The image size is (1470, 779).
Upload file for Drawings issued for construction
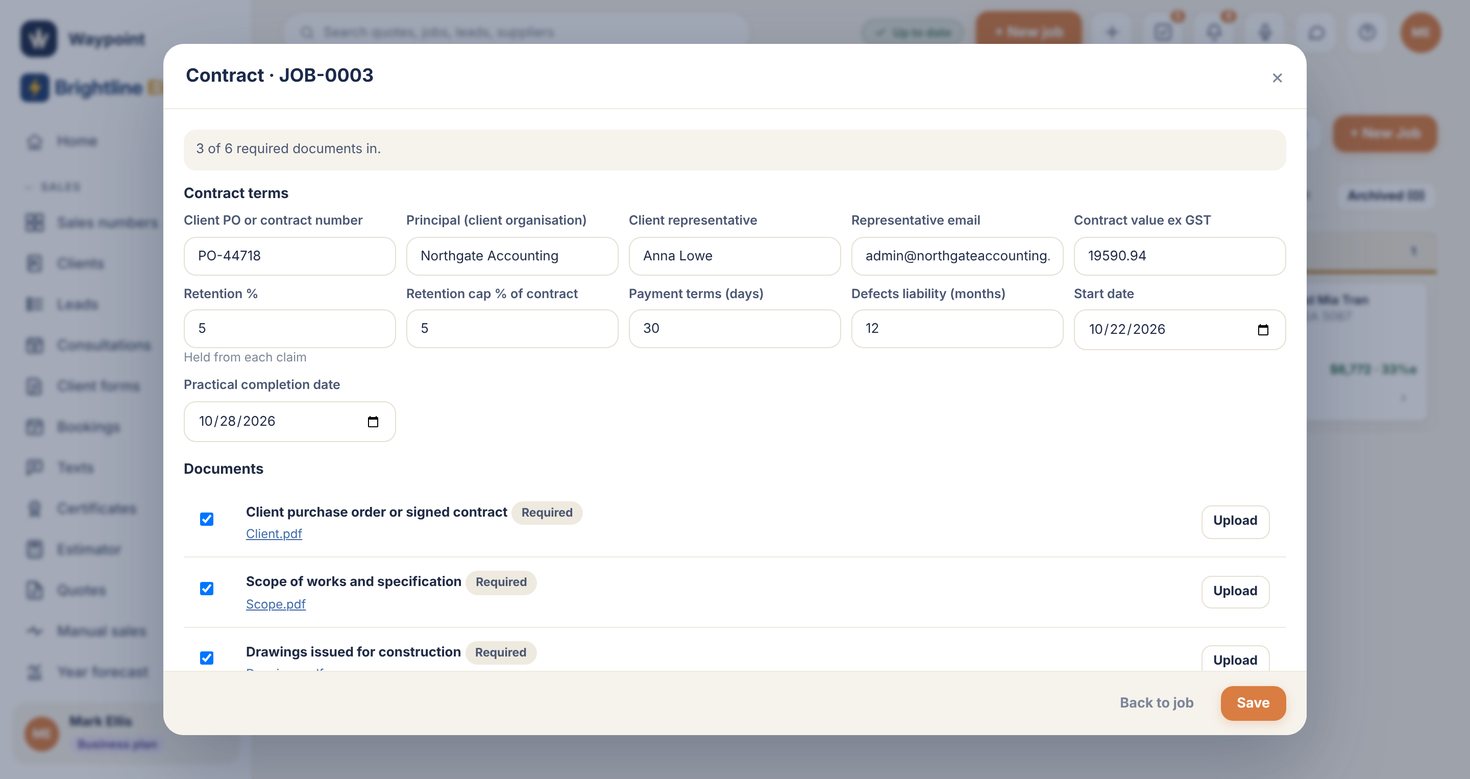tap(1235, 658)
